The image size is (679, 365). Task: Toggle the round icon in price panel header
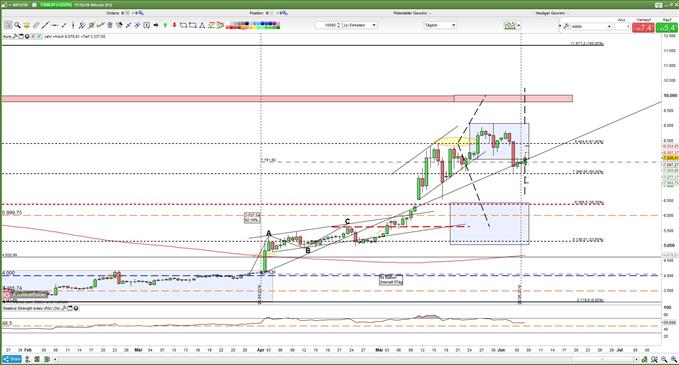(x=27, y=36)
